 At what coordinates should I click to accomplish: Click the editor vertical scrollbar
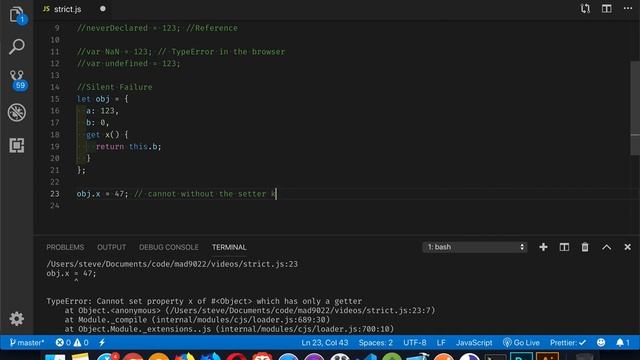coord(635,108)
